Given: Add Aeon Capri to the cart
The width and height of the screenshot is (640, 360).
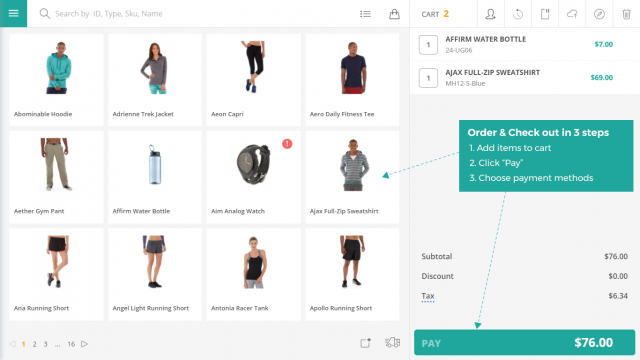Looking at the screenshot, I should 253,80.
